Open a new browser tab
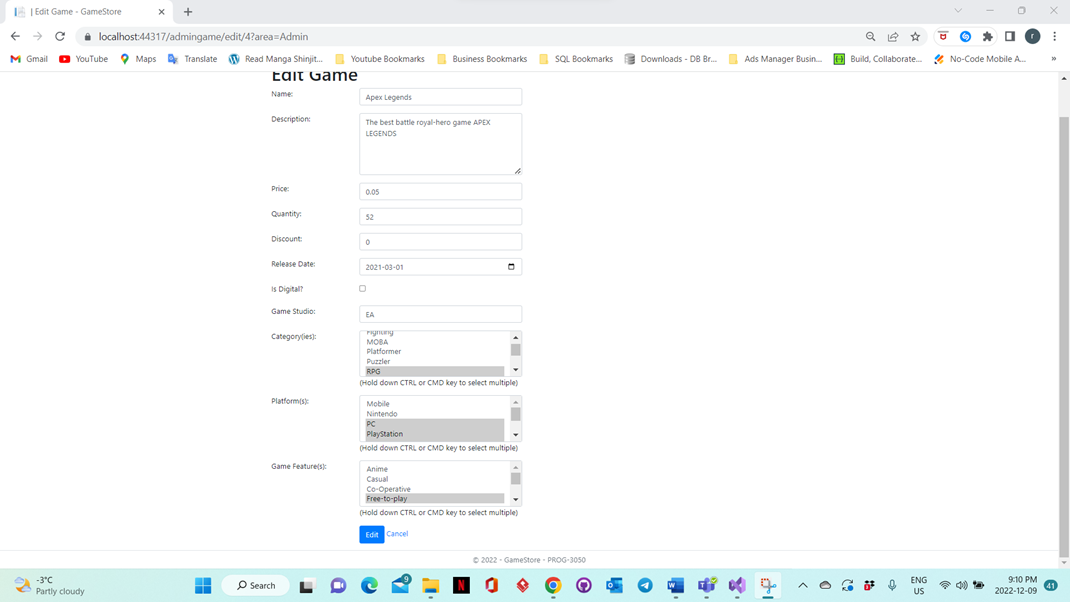Viewport: 1070px width, 602px height. pyautogui.click(x=187, y=13)
